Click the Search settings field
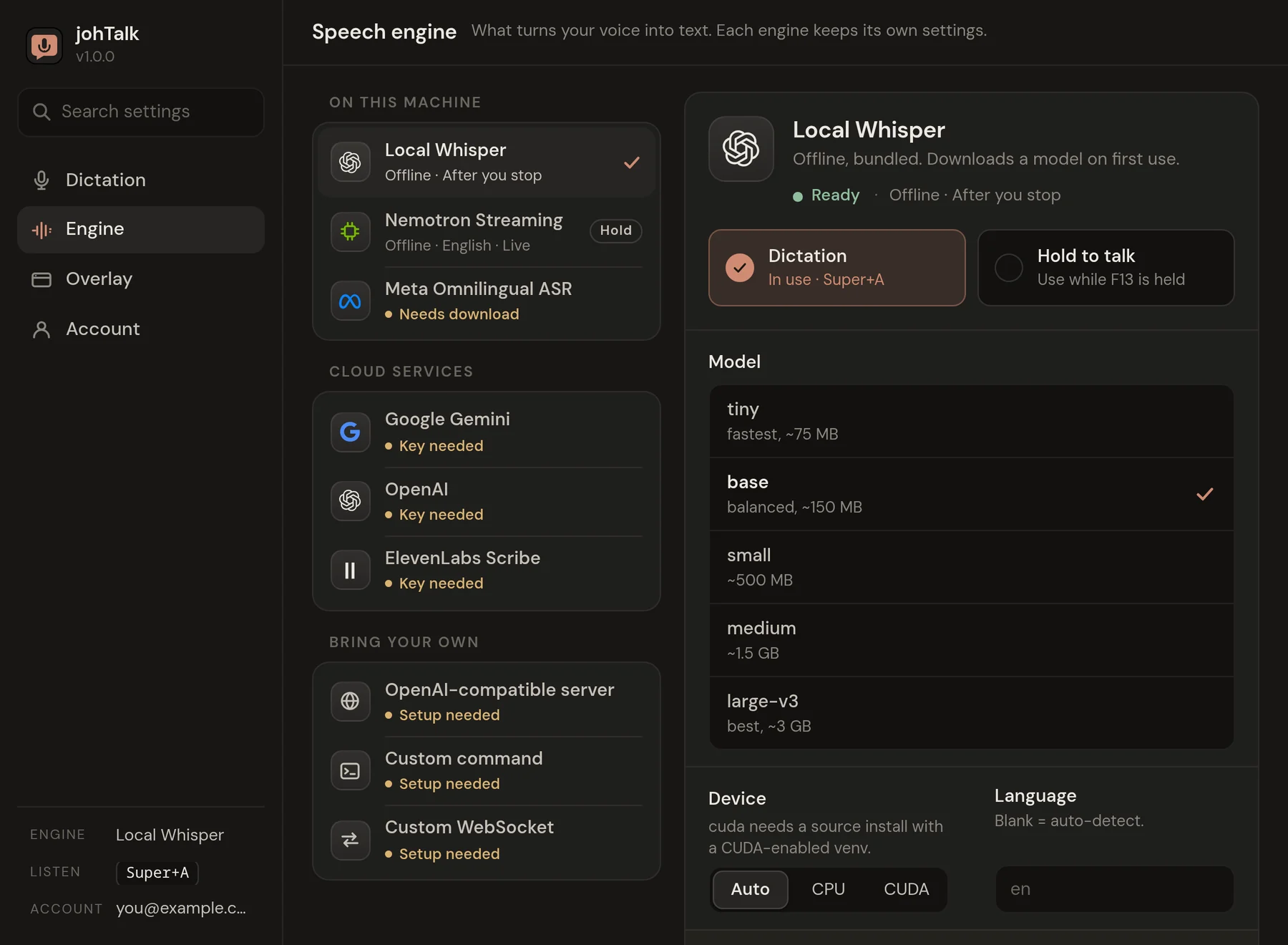The height and width of the screenshot is (945, 1288). [141, 112]
